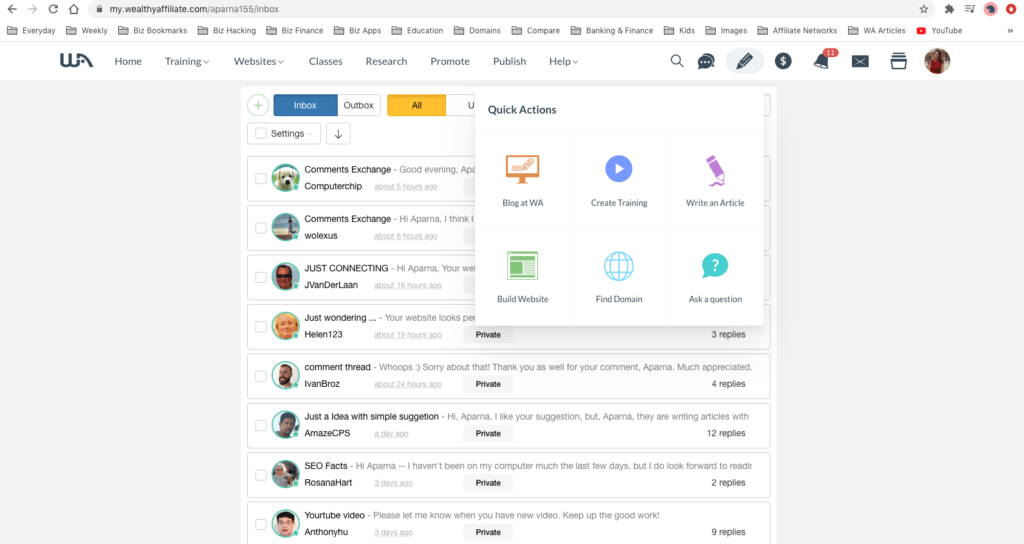Expand the Settings dropdown above messages
This screenshot has width=1024, height=544.
pos(284,134)
